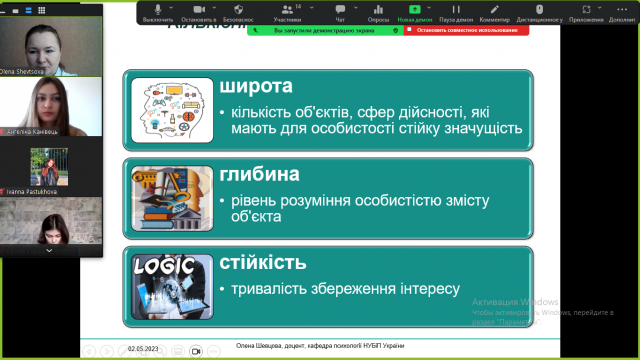Screen dimensions: 640x360
Task: Click slide footer date 02.05.2023
Action: pyautogui.click(x=143, y=349)
